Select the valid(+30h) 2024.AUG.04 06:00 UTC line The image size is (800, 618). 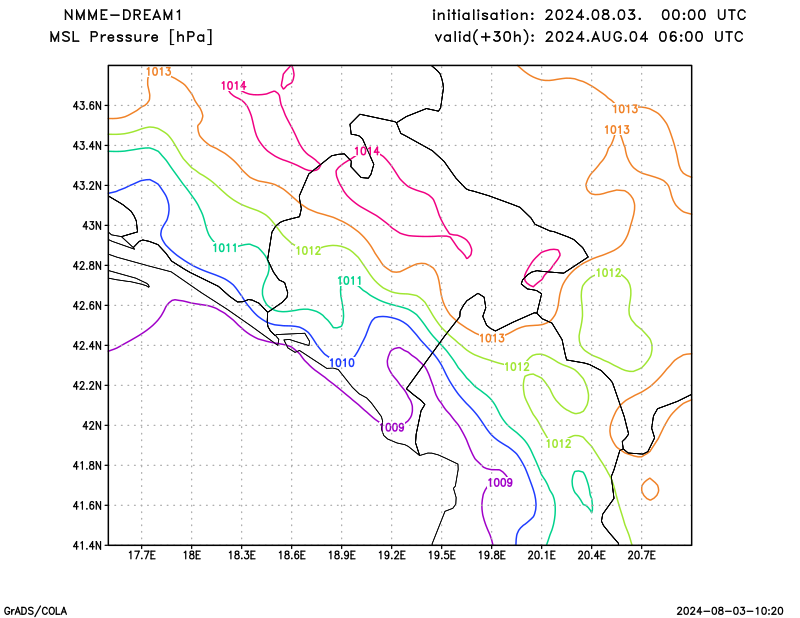click(589, 37)
